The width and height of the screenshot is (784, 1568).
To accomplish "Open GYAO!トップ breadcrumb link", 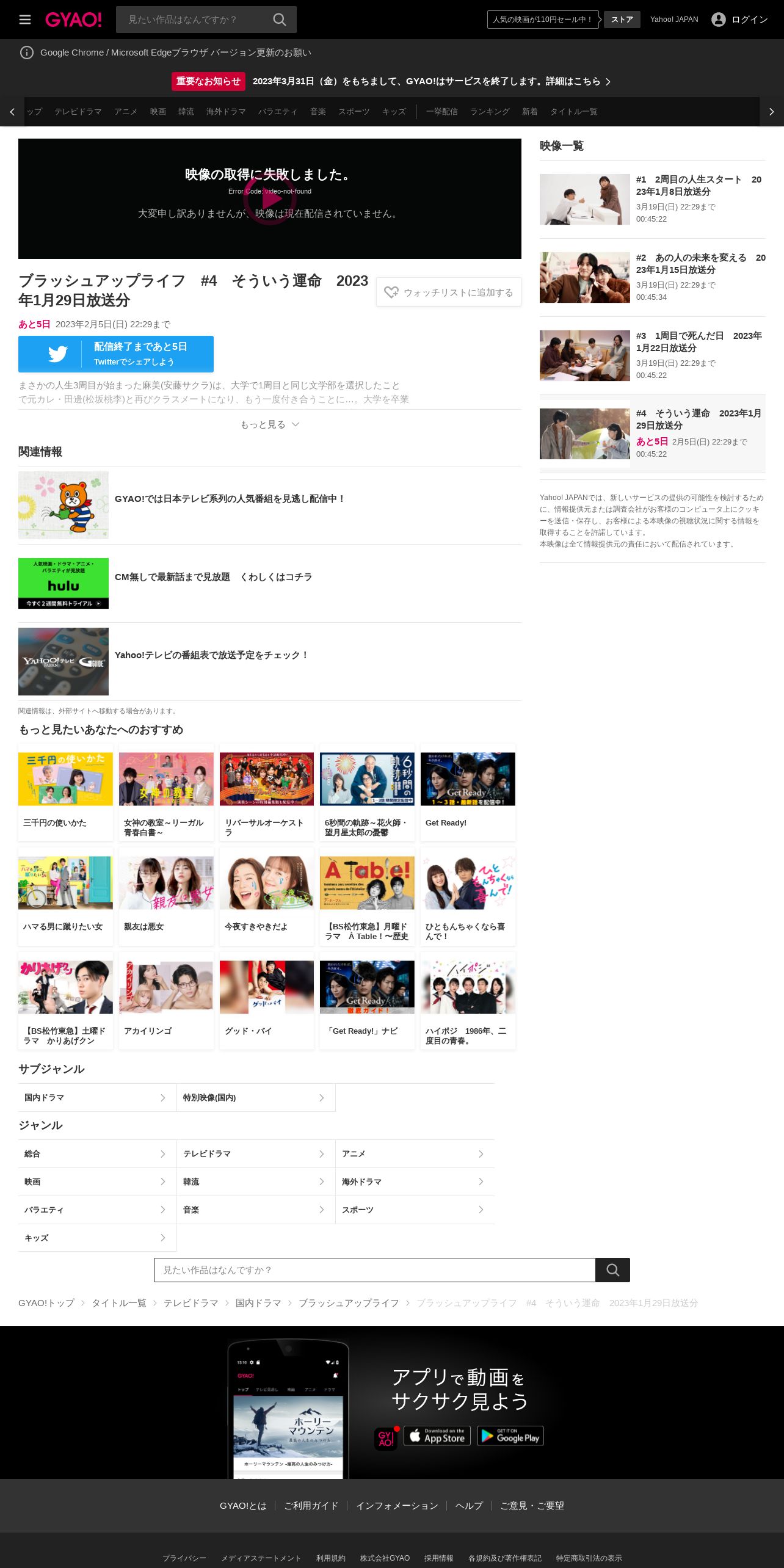I will coord(46,1303).
